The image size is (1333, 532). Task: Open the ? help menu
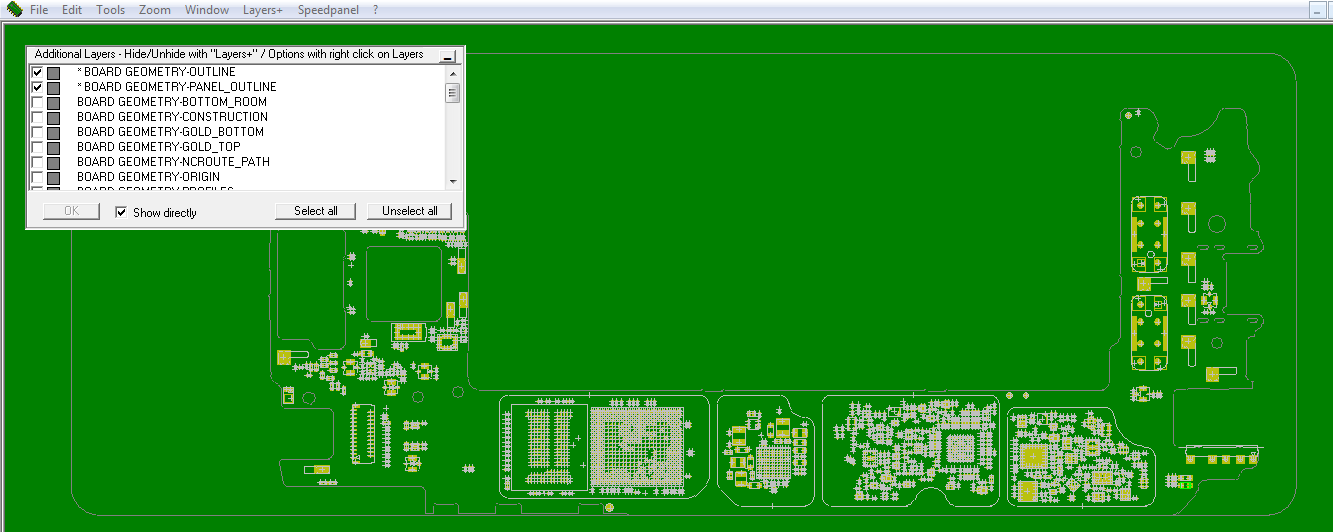(x=375, y=10)
